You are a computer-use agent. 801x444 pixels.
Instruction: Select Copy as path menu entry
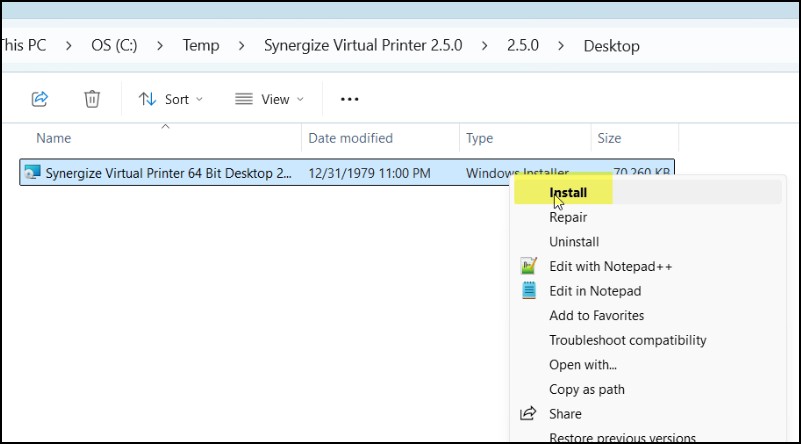tap(586, 389)
